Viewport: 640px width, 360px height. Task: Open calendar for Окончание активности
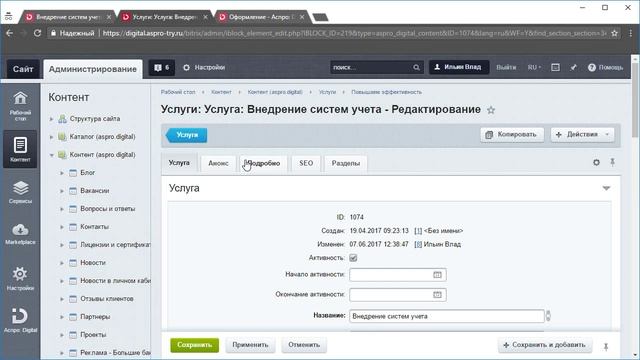pos(437,294)
